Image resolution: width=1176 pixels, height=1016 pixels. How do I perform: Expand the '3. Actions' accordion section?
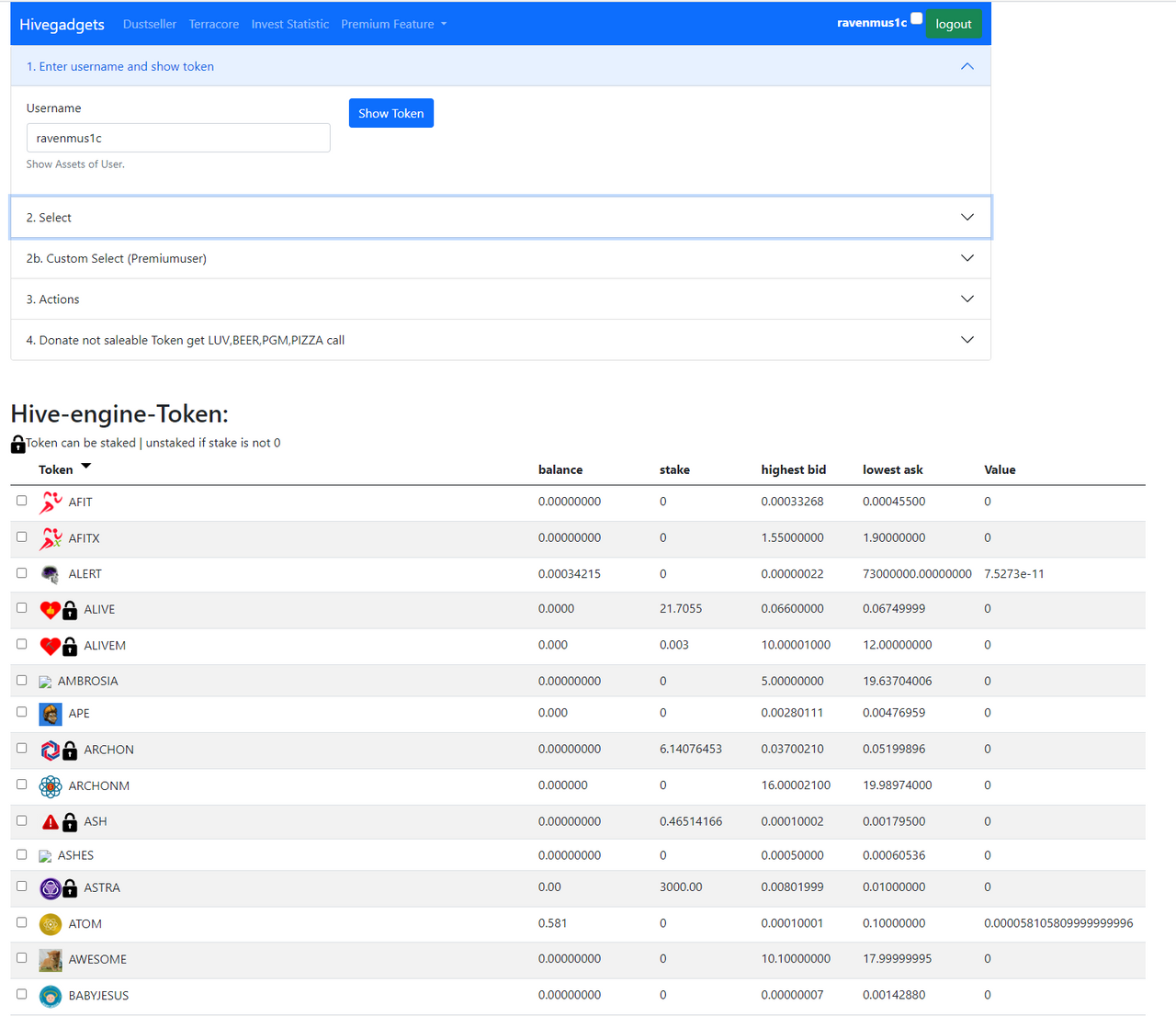pos(501,299)
